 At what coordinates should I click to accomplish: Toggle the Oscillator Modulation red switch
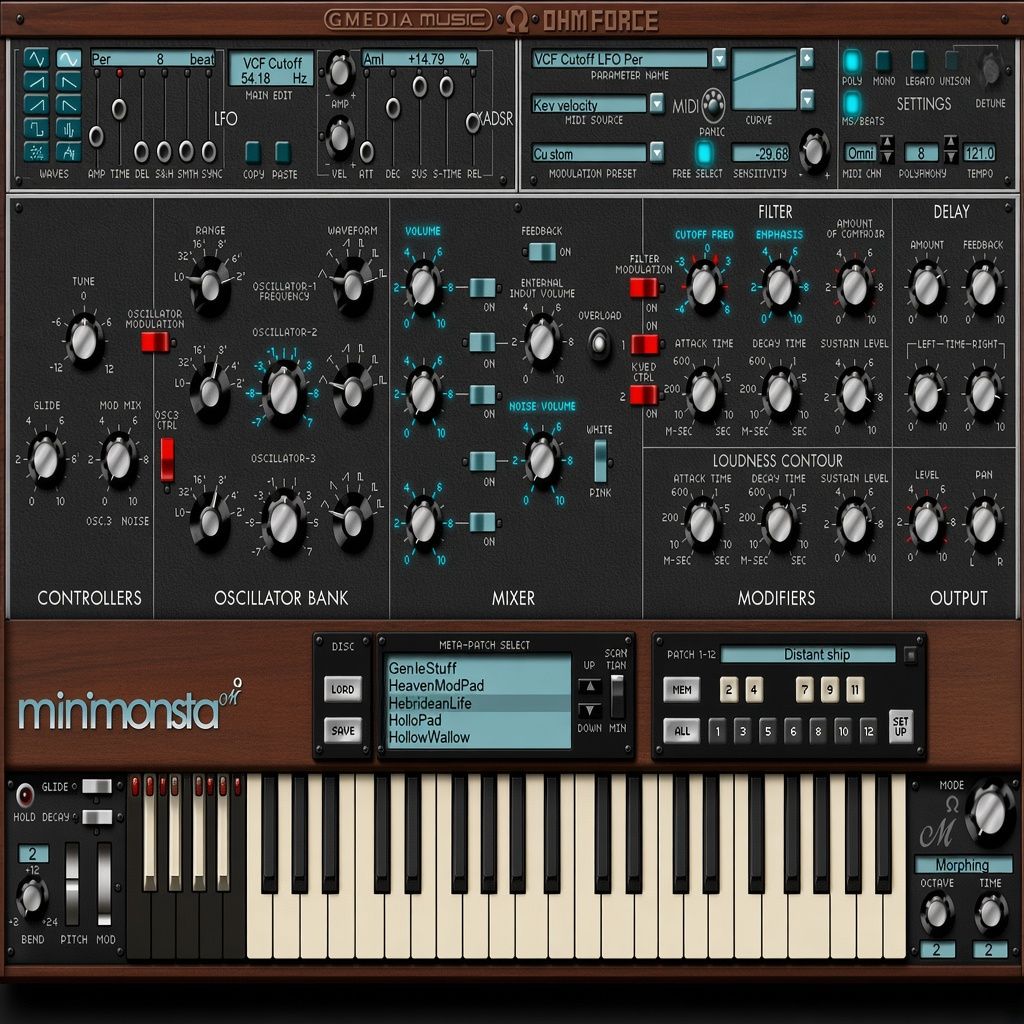point(155,342)
